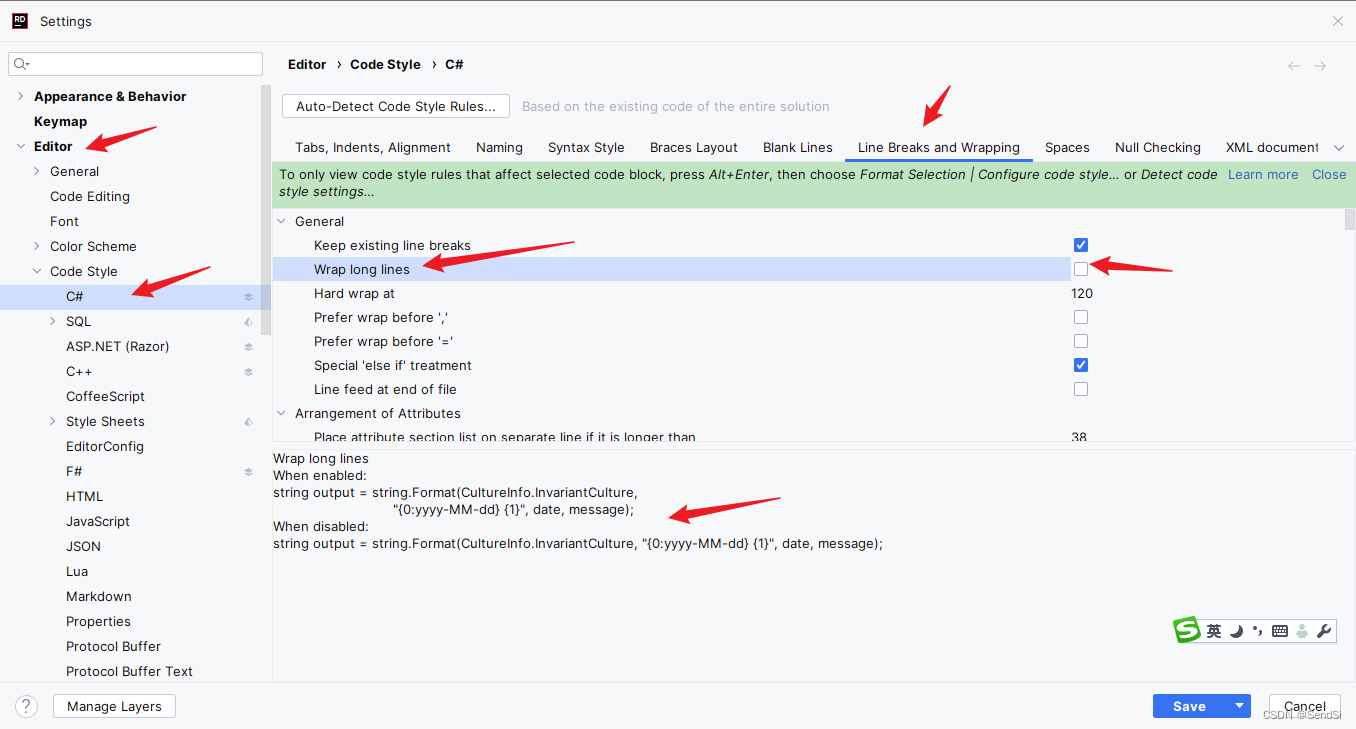The image size is (1356, 729).
Task: Expand the Style Sheets node
Action: click(x=53, y=422)
